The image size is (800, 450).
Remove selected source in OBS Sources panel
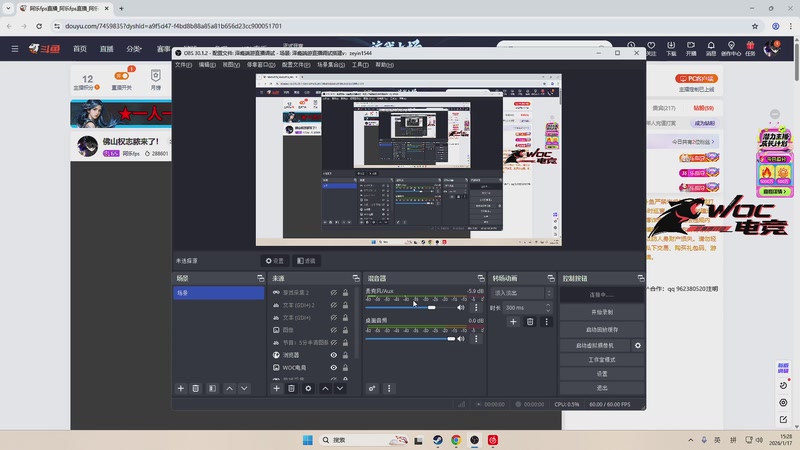(x=291, y=388)
